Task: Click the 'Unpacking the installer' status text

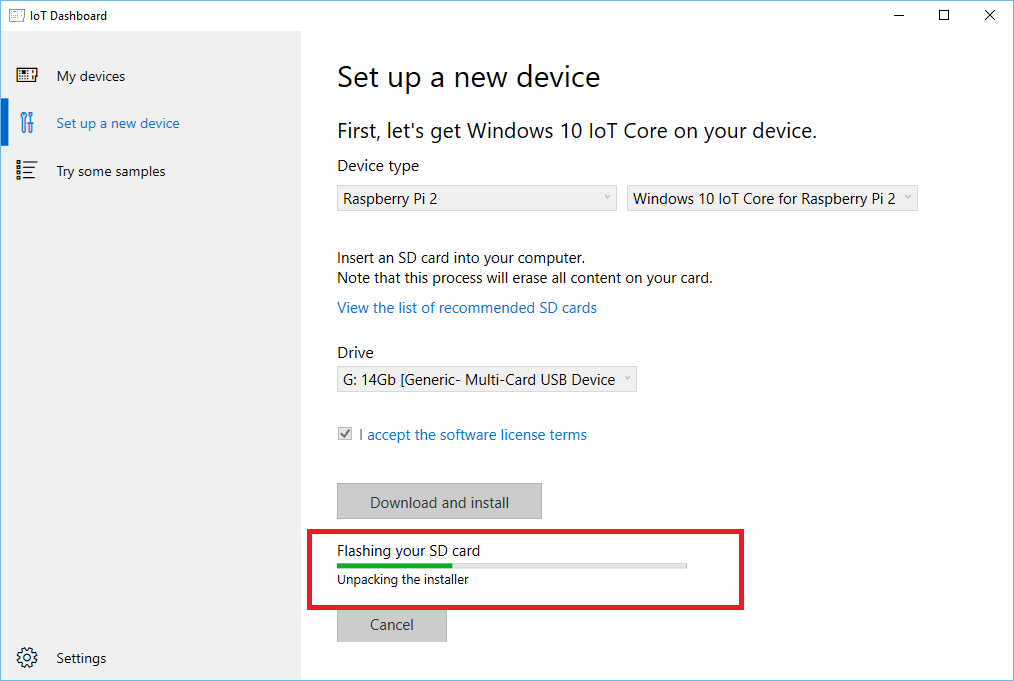Action: pos(402,579)
